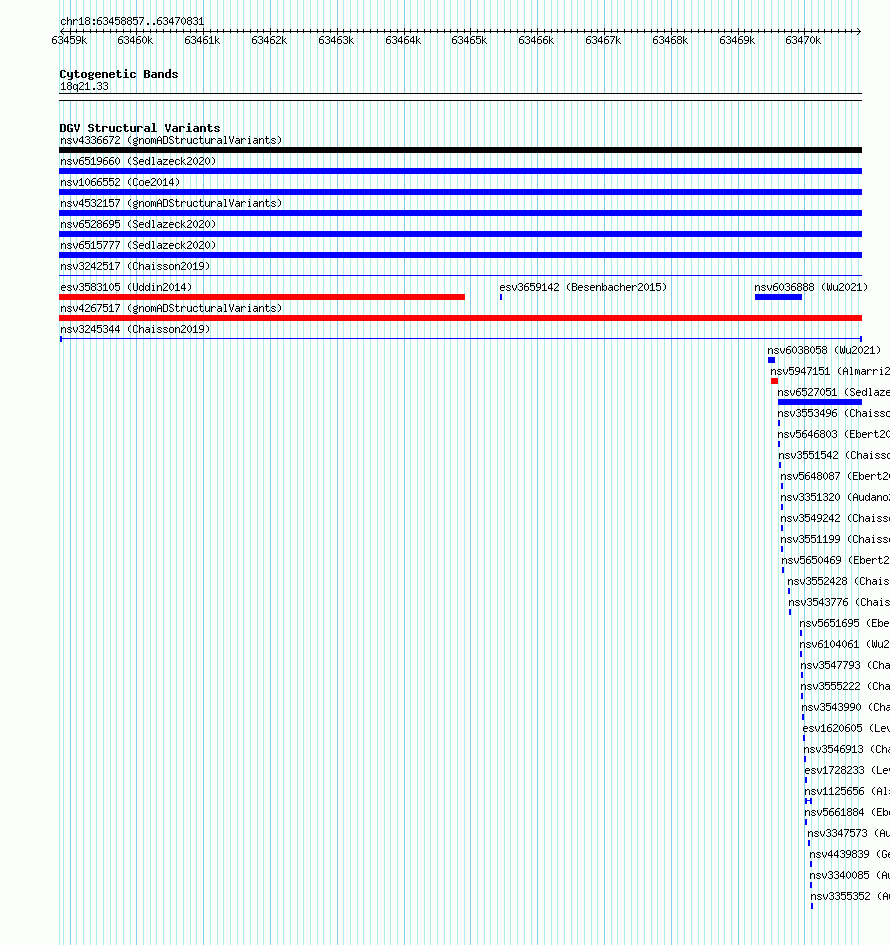
Task: Click nsv4439839 variant label
Action: click(x=850, y=855)
